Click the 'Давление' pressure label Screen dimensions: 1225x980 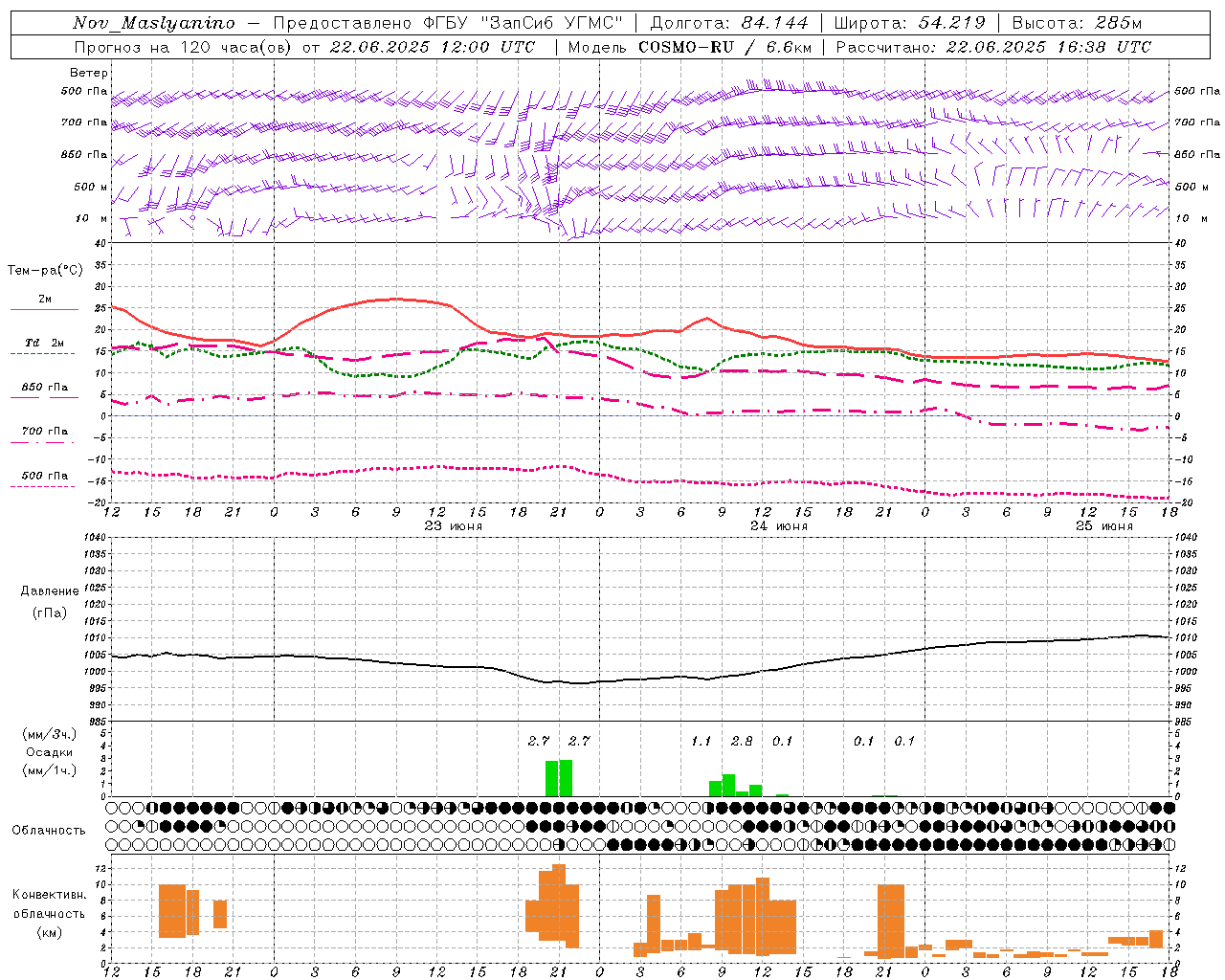tap(49, 591)
